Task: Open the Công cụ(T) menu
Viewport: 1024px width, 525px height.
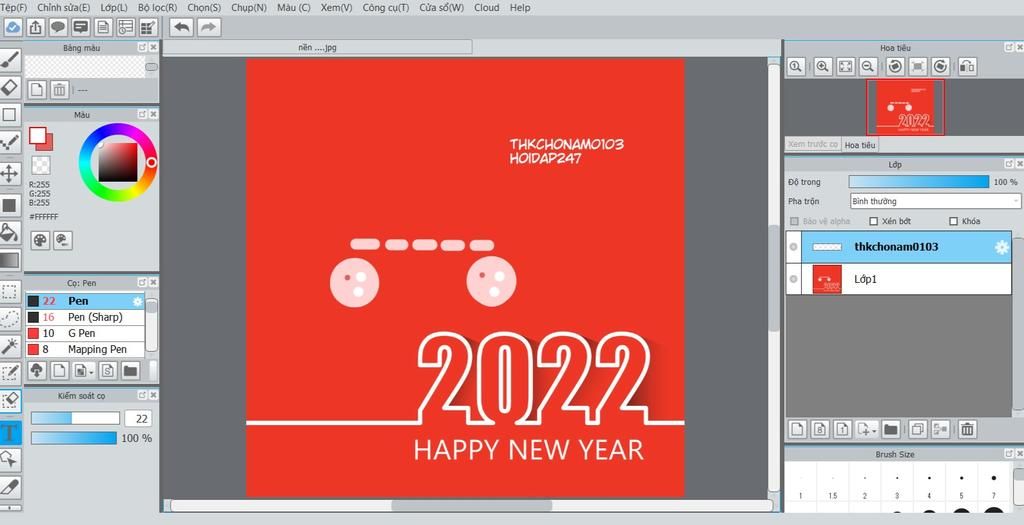Action: coord(386,8)
